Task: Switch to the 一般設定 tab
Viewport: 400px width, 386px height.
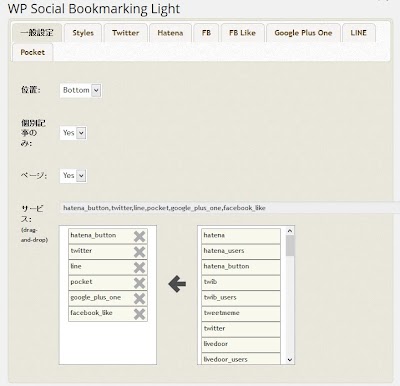Action: [37, 33]
